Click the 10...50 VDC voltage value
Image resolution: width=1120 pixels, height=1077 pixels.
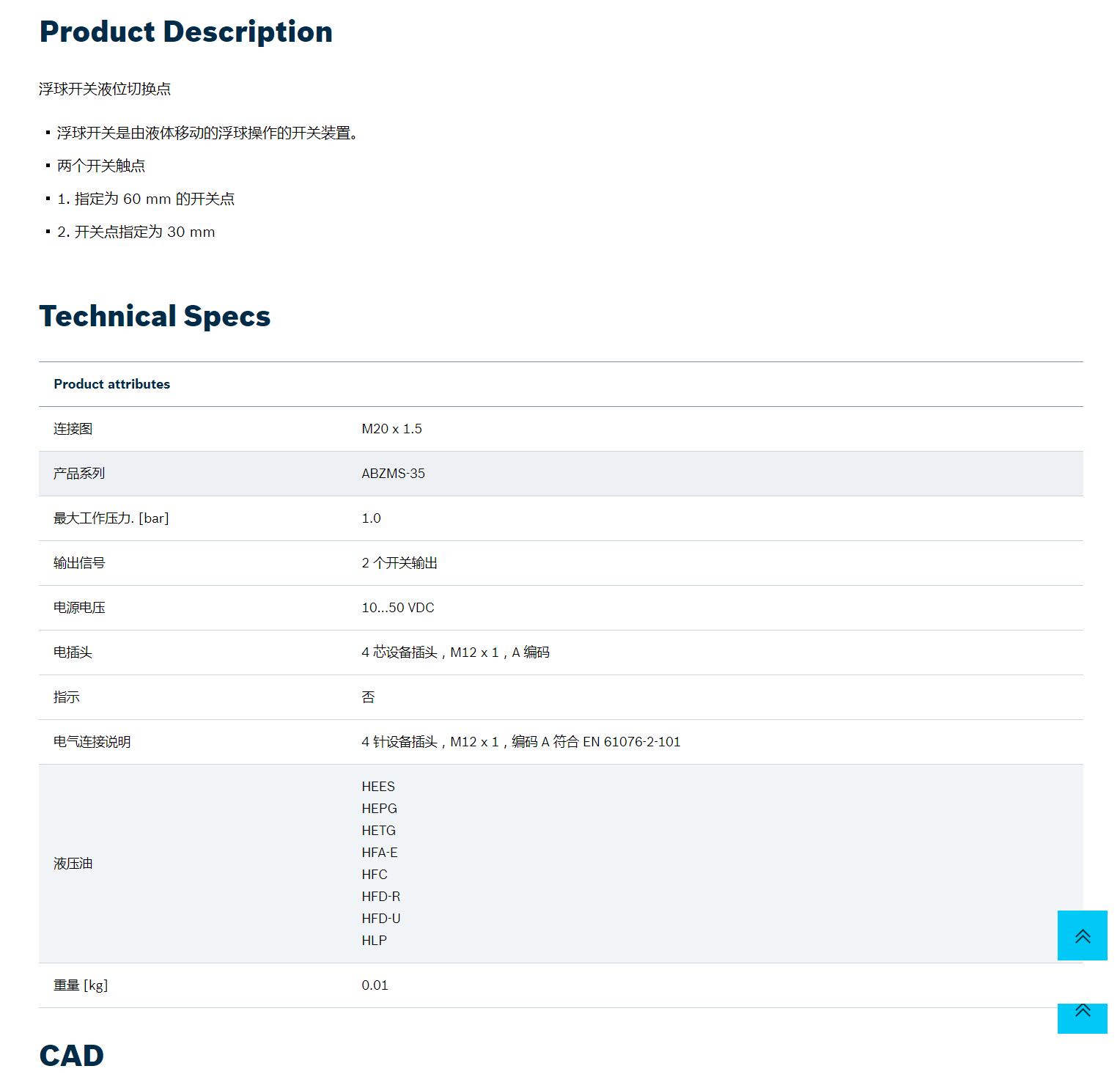[x=397, y=608]
